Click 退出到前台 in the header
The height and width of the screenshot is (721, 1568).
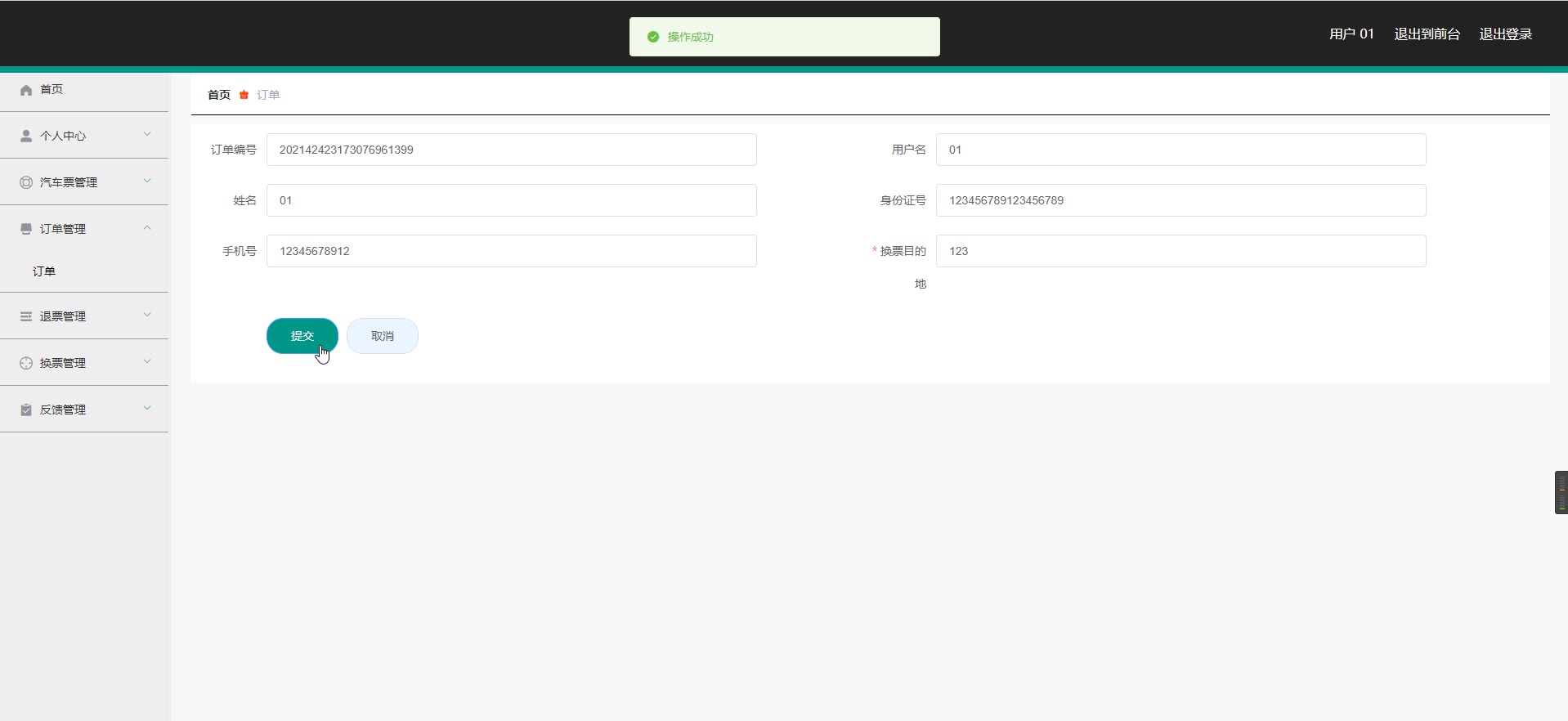coord(1427,34)
